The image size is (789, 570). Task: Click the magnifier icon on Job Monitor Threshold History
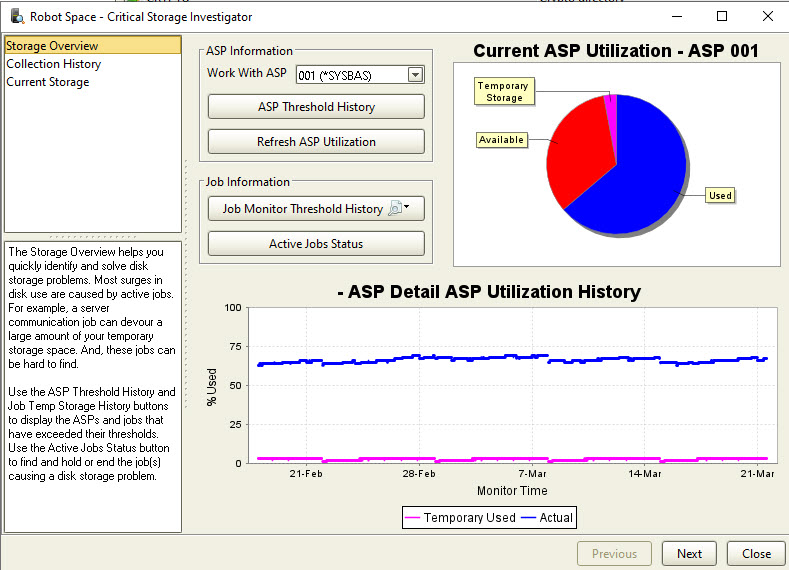pyautogui.click(x=395, y=208)
